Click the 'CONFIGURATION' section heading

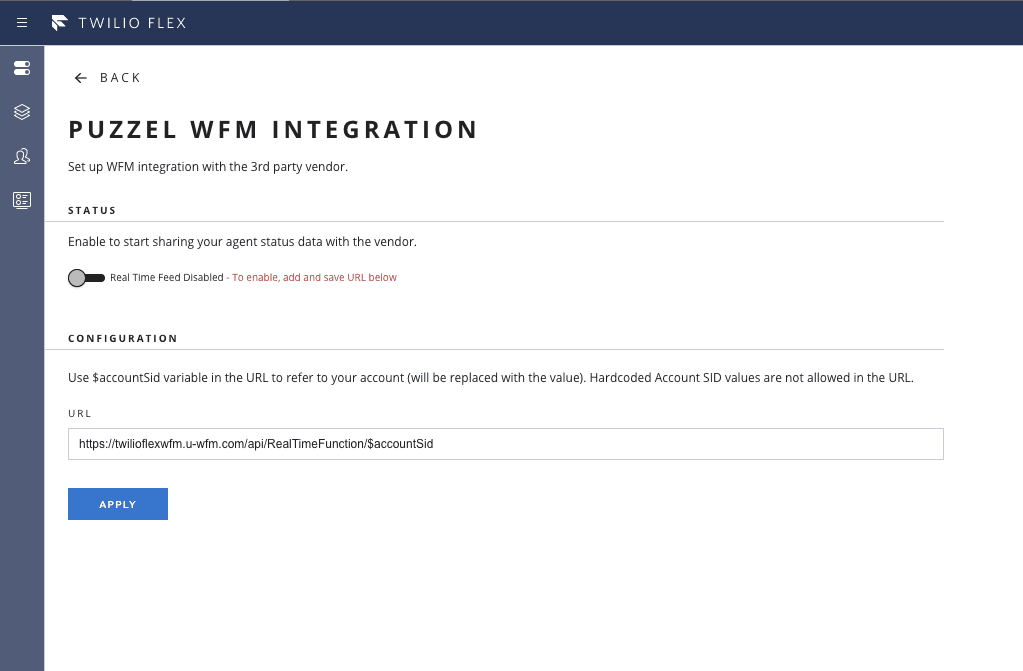coord(123,338)
